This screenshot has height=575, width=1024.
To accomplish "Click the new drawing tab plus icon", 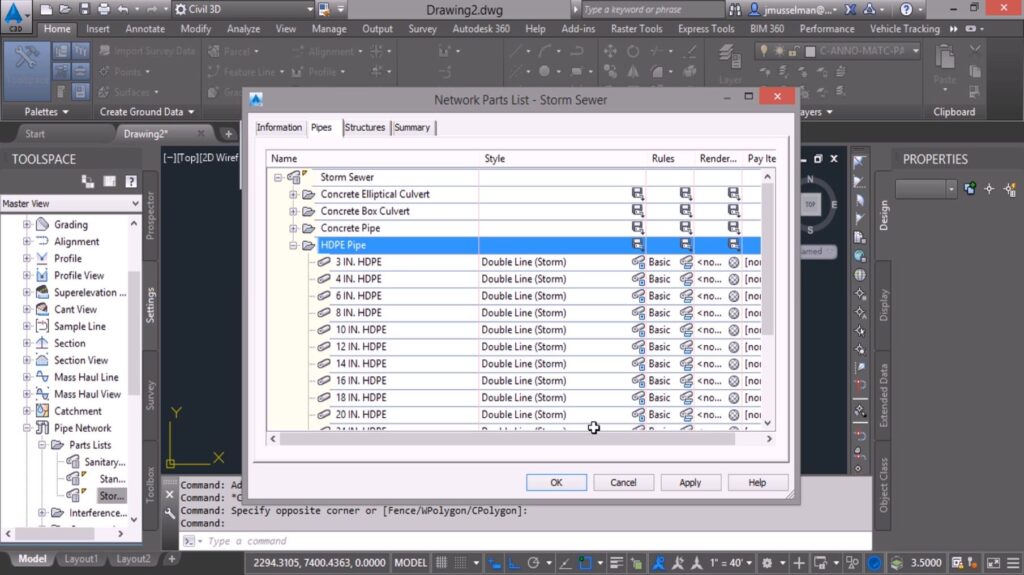I will click(x=228, y=134).
